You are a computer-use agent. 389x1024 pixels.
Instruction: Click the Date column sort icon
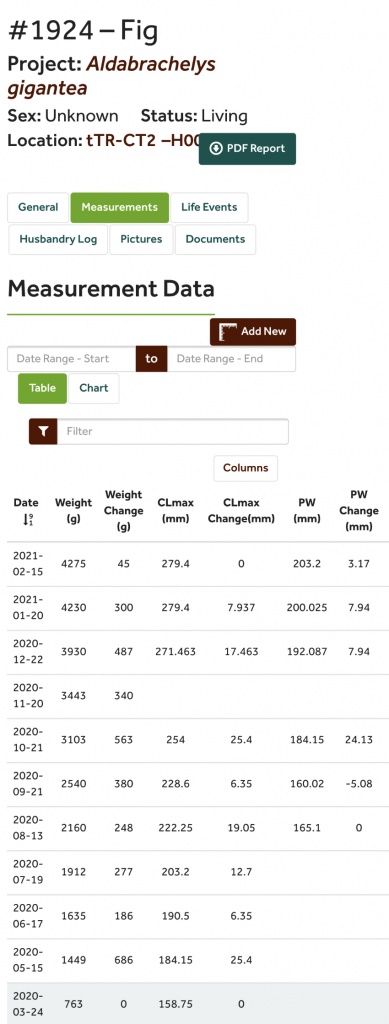click(26, 519)
